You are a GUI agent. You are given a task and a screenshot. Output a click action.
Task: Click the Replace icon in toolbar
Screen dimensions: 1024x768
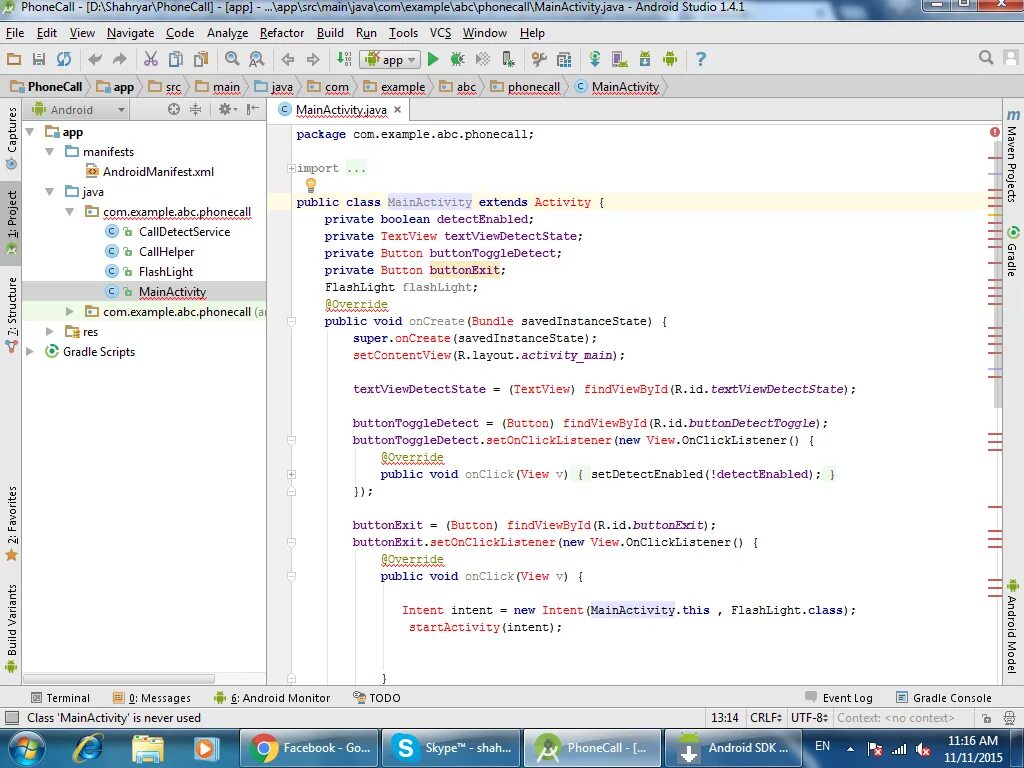point(257,59)
